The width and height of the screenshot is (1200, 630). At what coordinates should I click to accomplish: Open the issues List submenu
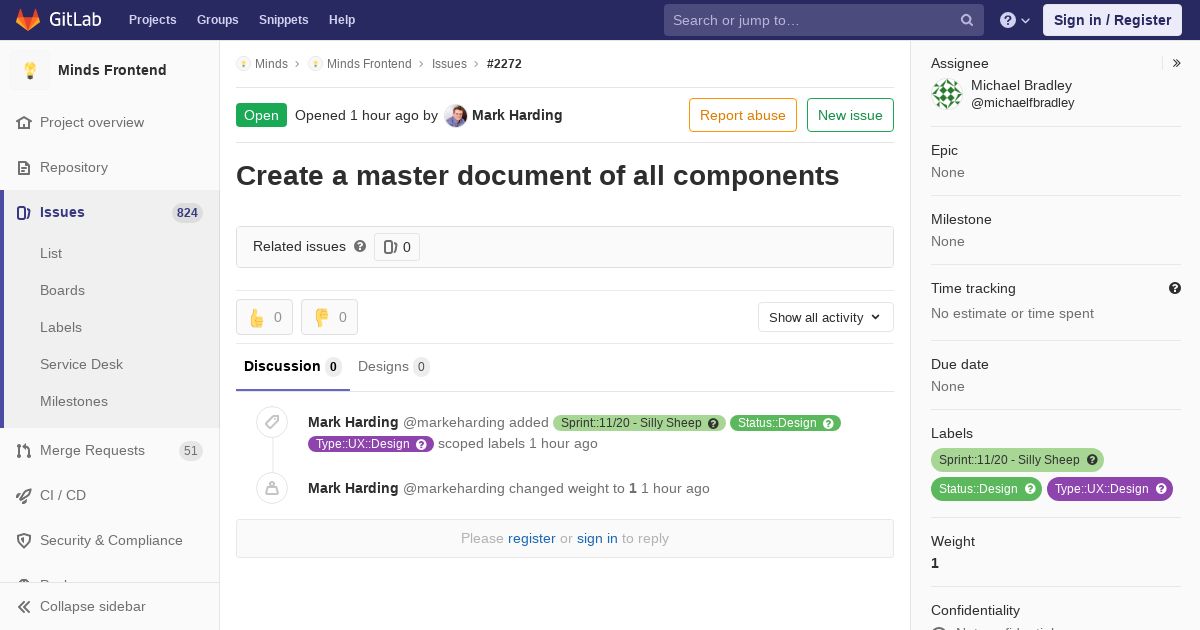(x=51, y=253)
